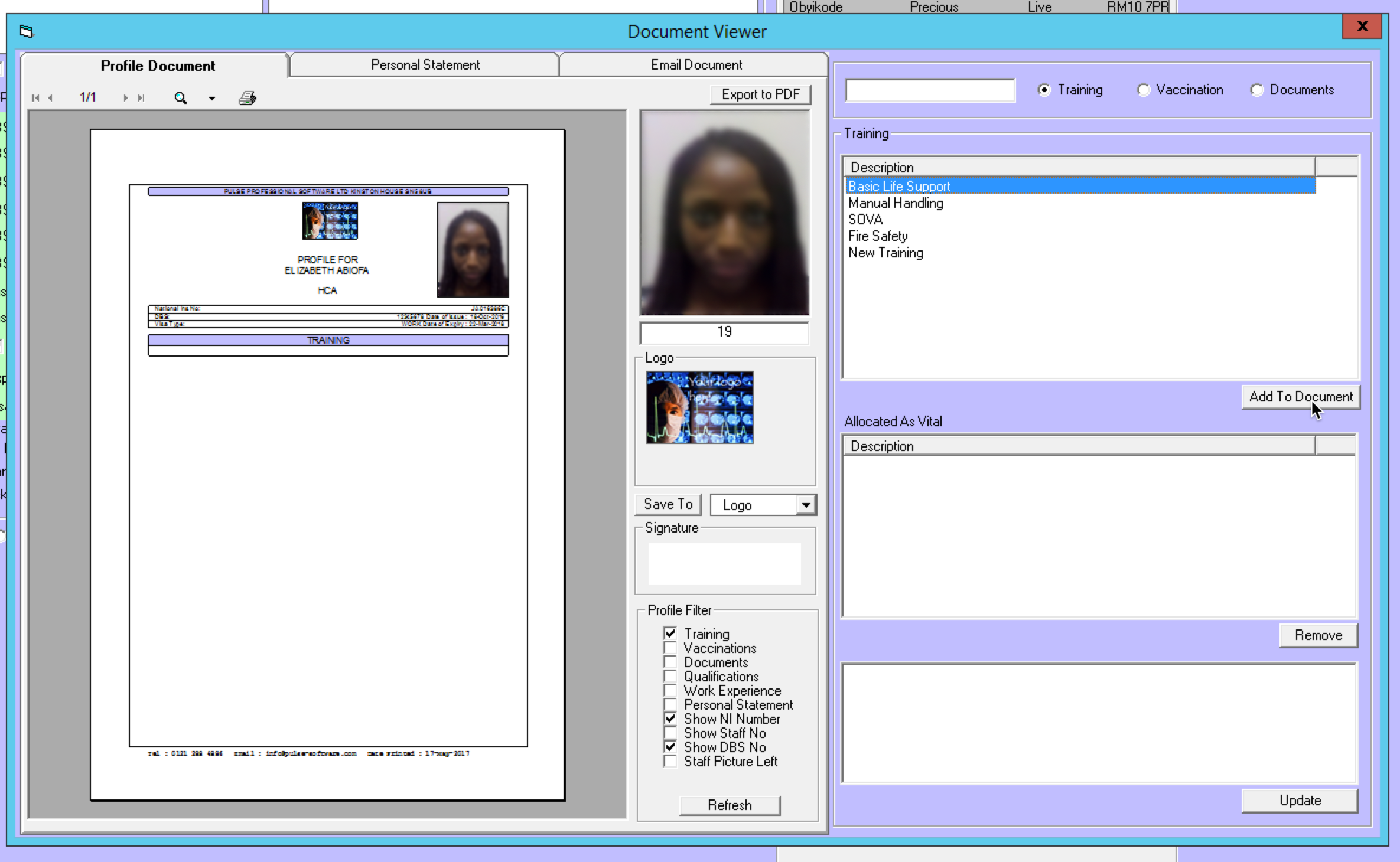The image size is (1400, 862).
Task: Click the last page navigation arrow
Action: (x=141, y=98)
